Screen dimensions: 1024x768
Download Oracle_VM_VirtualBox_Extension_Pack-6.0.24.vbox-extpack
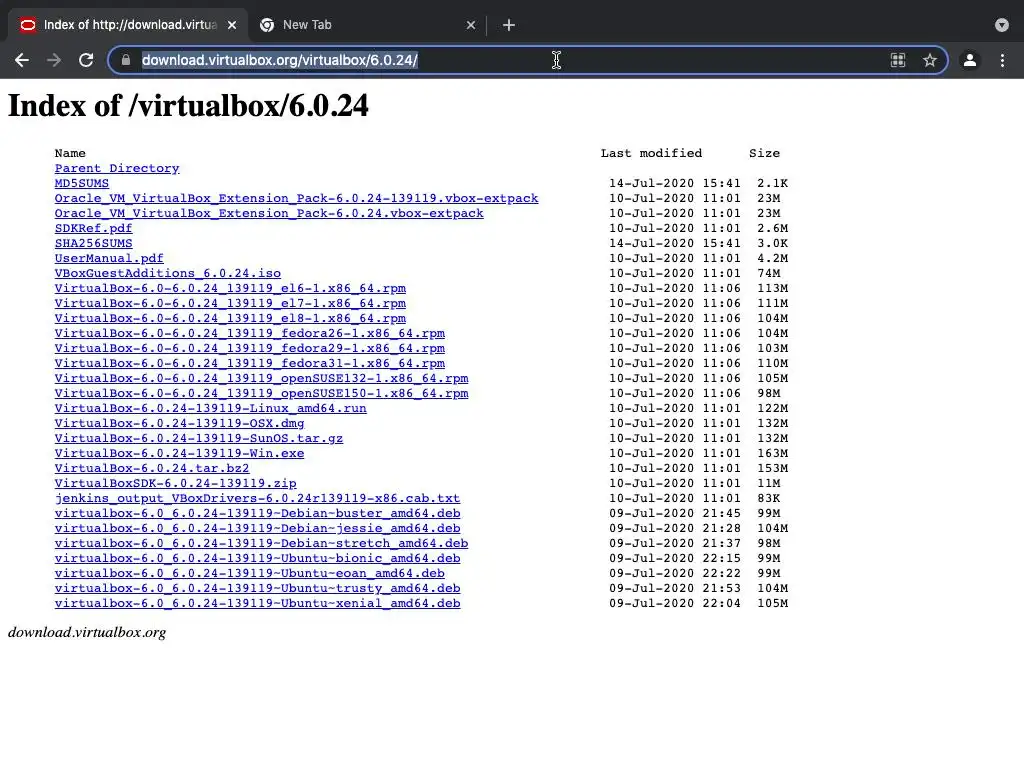[269, 214]
